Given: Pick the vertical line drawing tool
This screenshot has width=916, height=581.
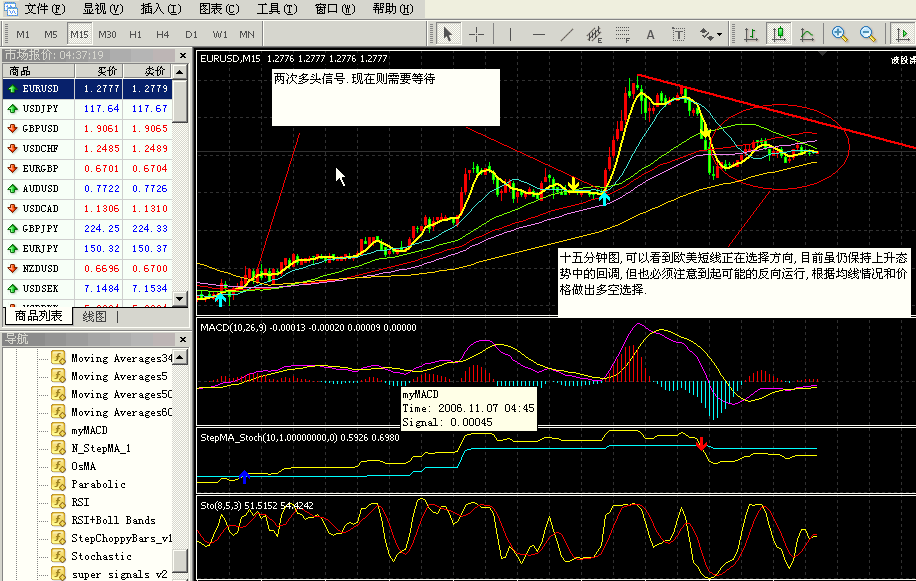Looking at the screenshot, I should [511, 34].
